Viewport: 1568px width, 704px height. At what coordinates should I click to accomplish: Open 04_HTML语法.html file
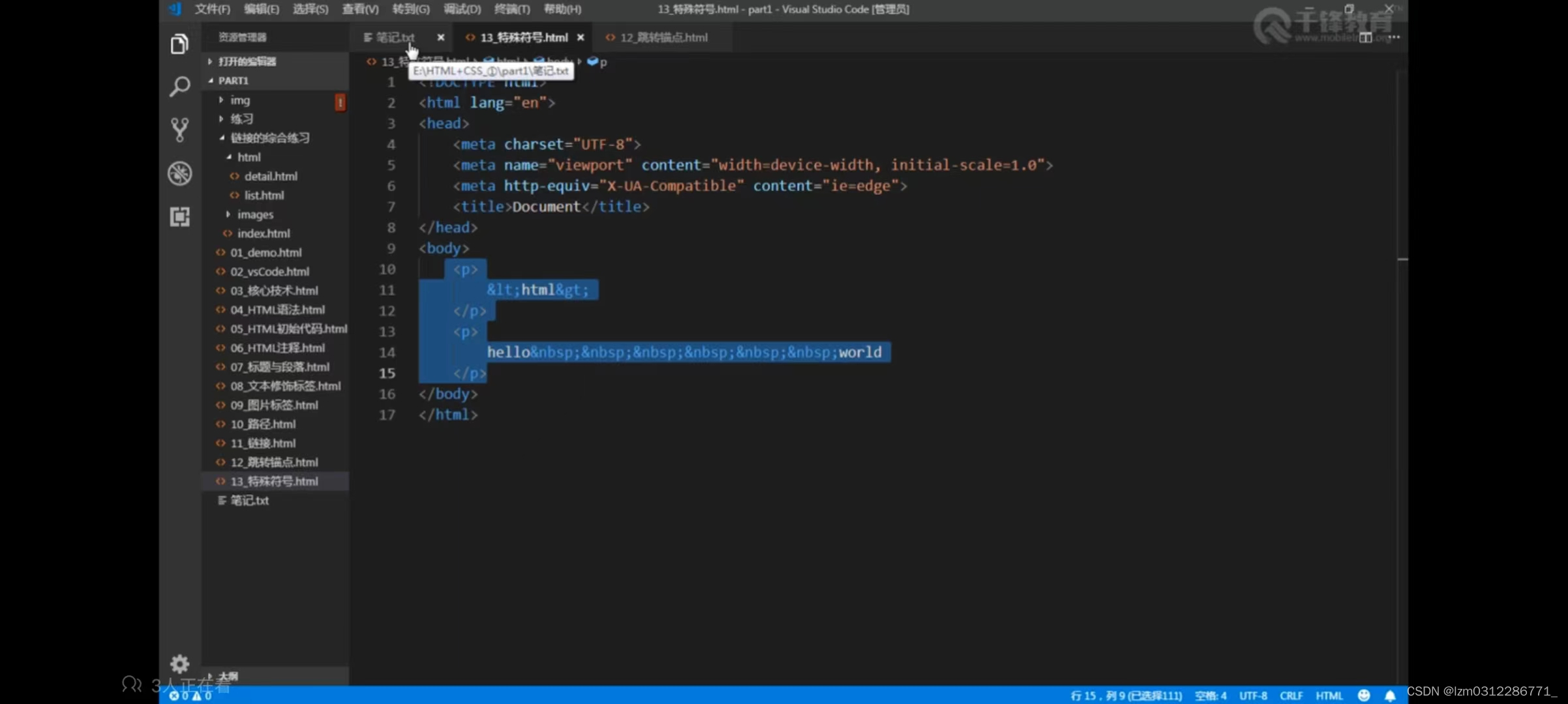pos(275,309)
